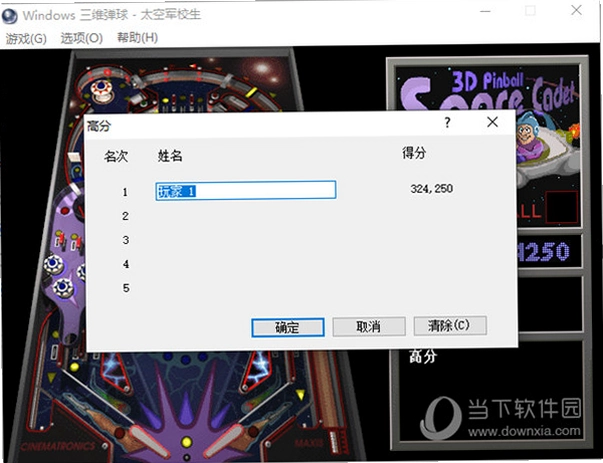
Task: Click rank number 1
Action: 125,192
